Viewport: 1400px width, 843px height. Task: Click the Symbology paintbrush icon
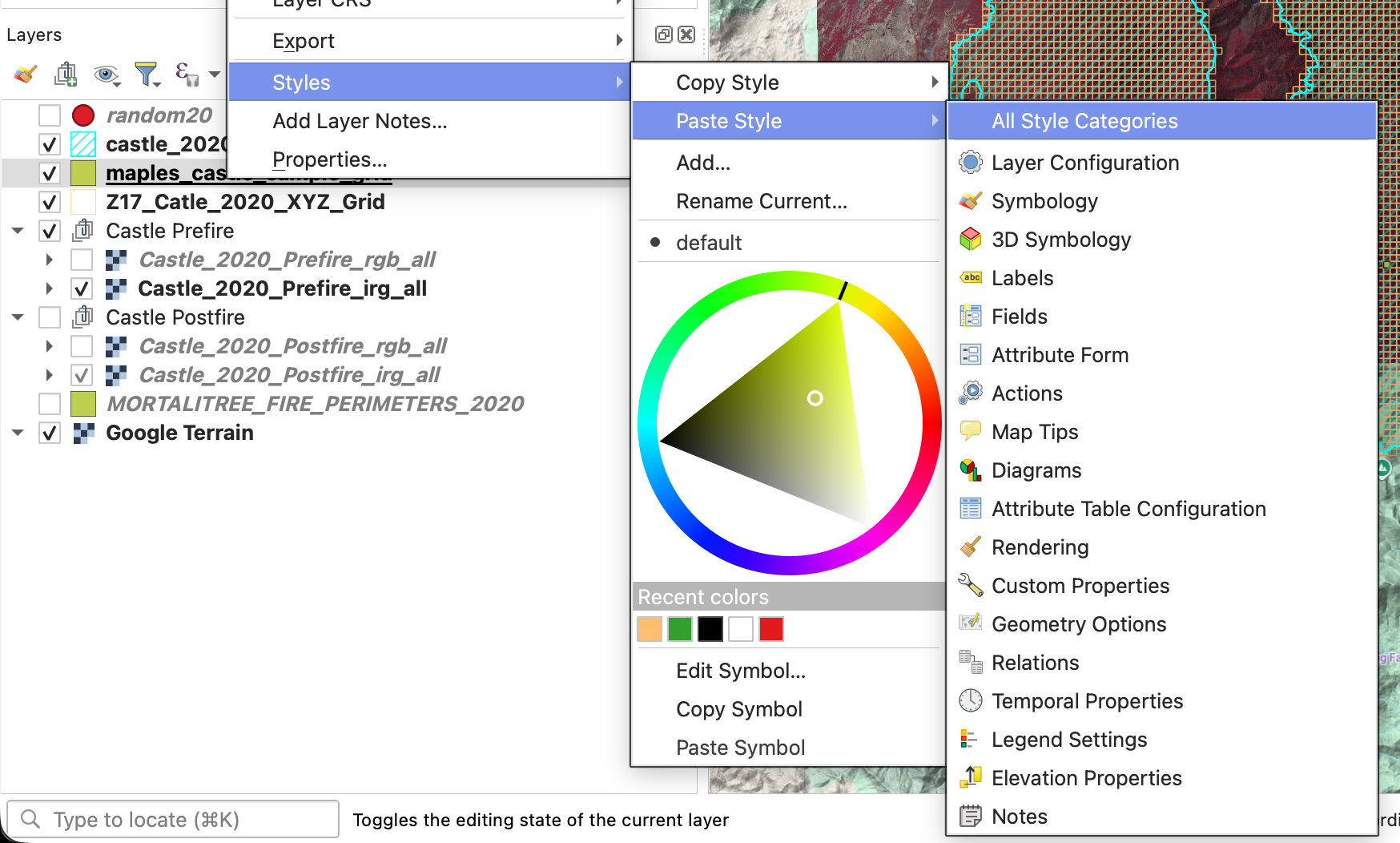point(971,201)
